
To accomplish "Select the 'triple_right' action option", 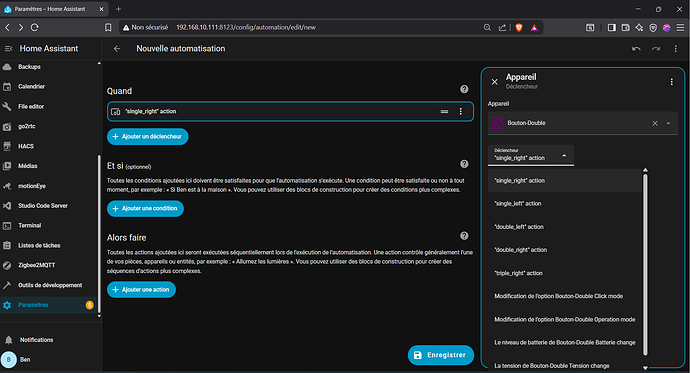I will tap(565, 273).
